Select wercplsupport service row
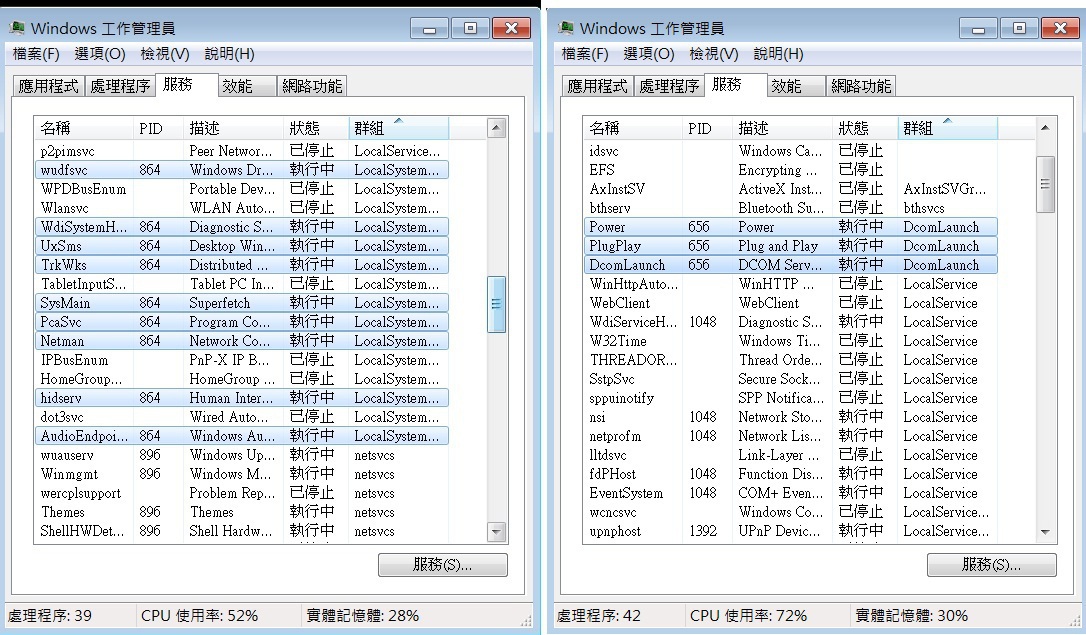The width and height of the screenshot is (1086, 635). pyautogui.click(x=242, y=493)
